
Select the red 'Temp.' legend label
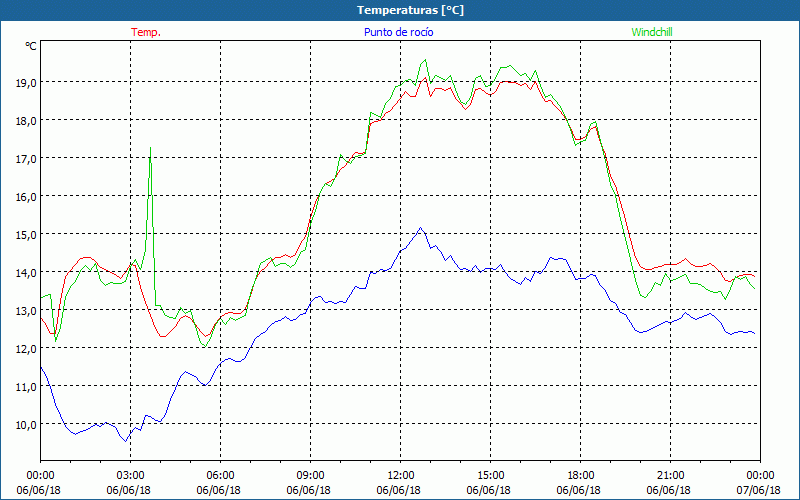click(146, 32)
